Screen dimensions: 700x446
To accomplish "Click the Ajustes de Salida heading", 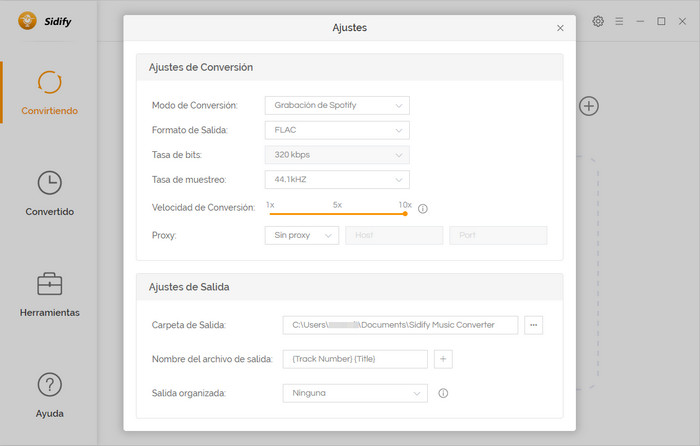I will [189, 287].
